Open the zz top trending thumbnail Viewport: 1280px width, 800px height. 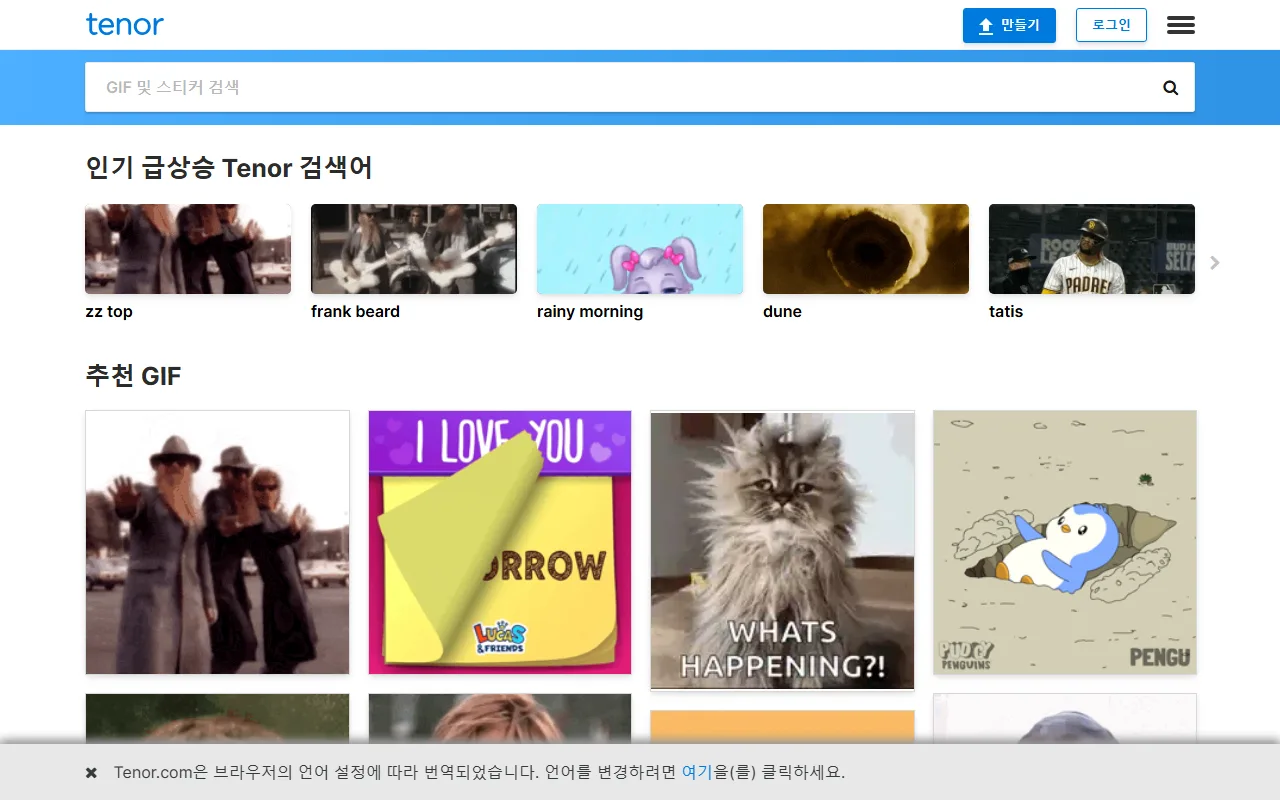(x=188, y=249)
